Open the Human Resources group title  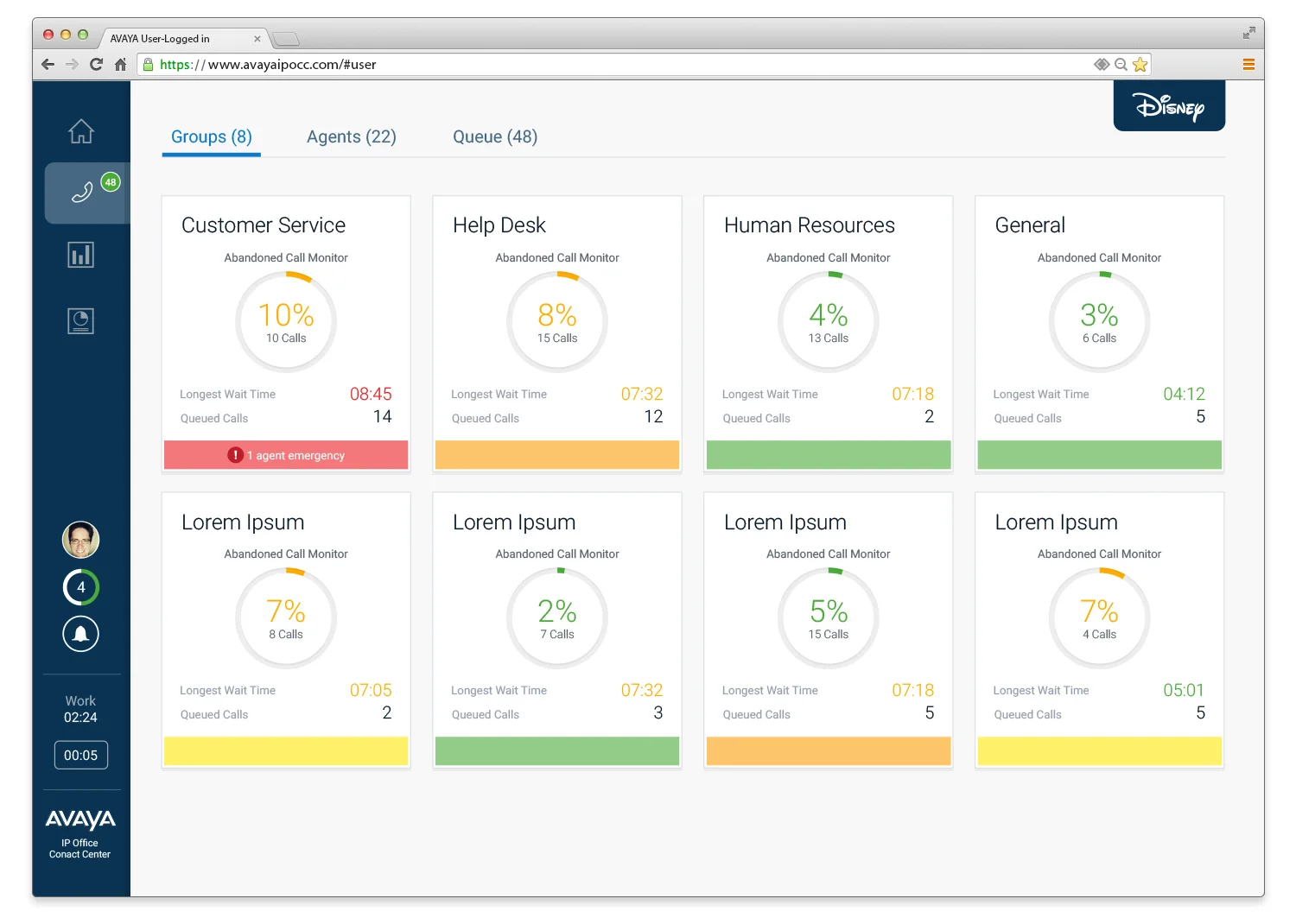point(810,225)
